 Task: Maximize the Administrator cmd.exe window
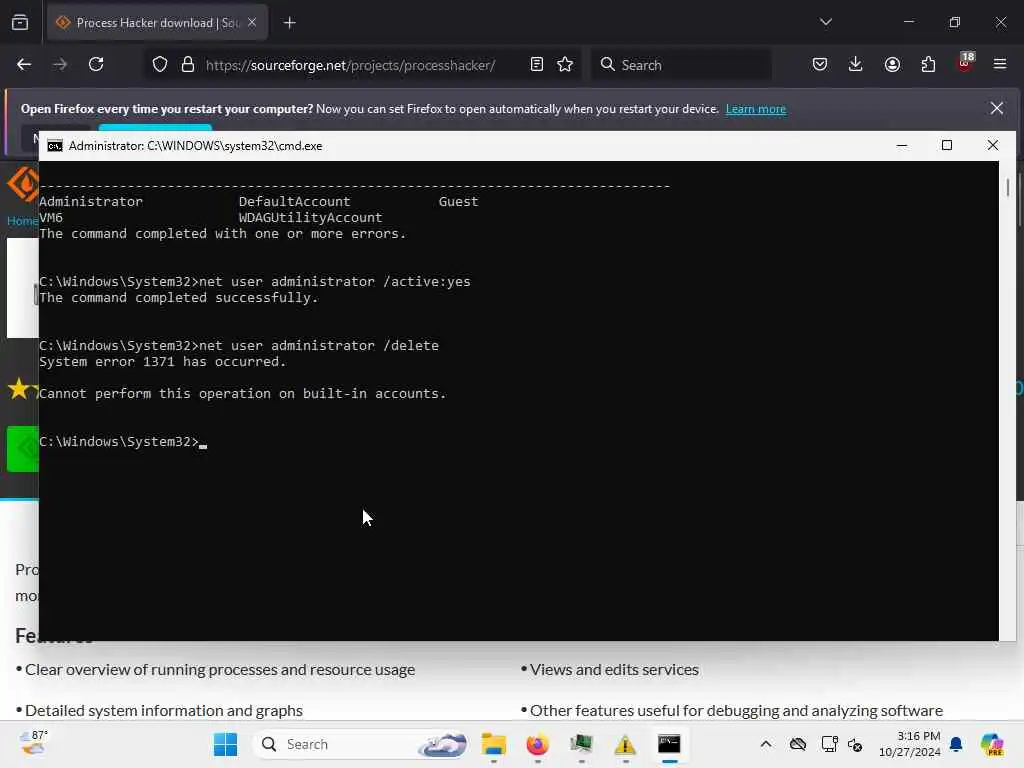click(x=947, y=146)
